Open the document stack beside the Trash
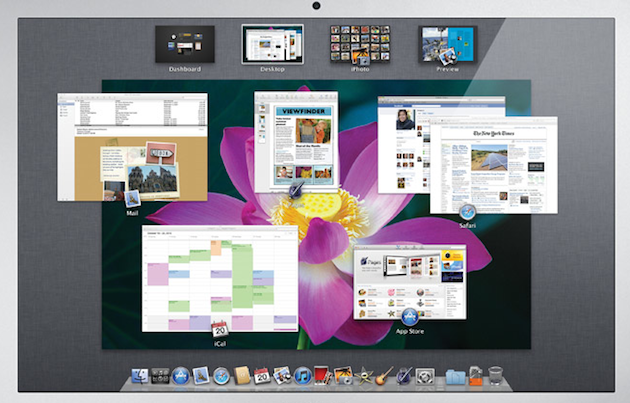 (476, 376)
